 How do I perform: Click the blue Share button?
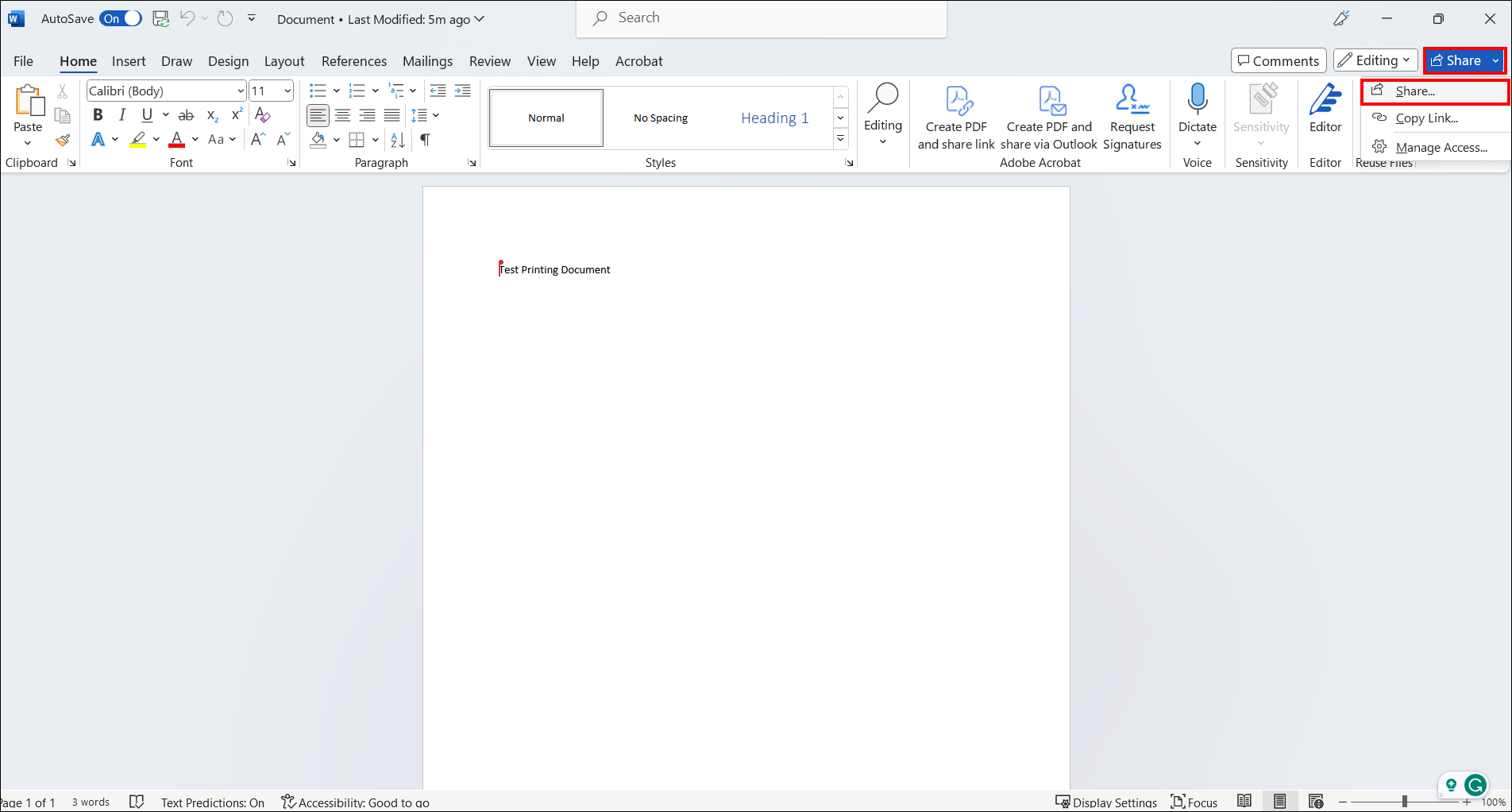[x=1455, y=60]
